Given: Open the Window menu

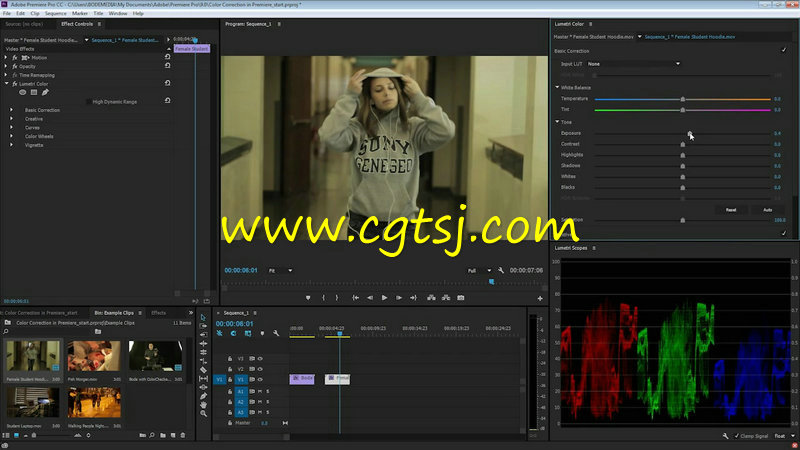Looking at the screenshot, I should coord(117,13).
